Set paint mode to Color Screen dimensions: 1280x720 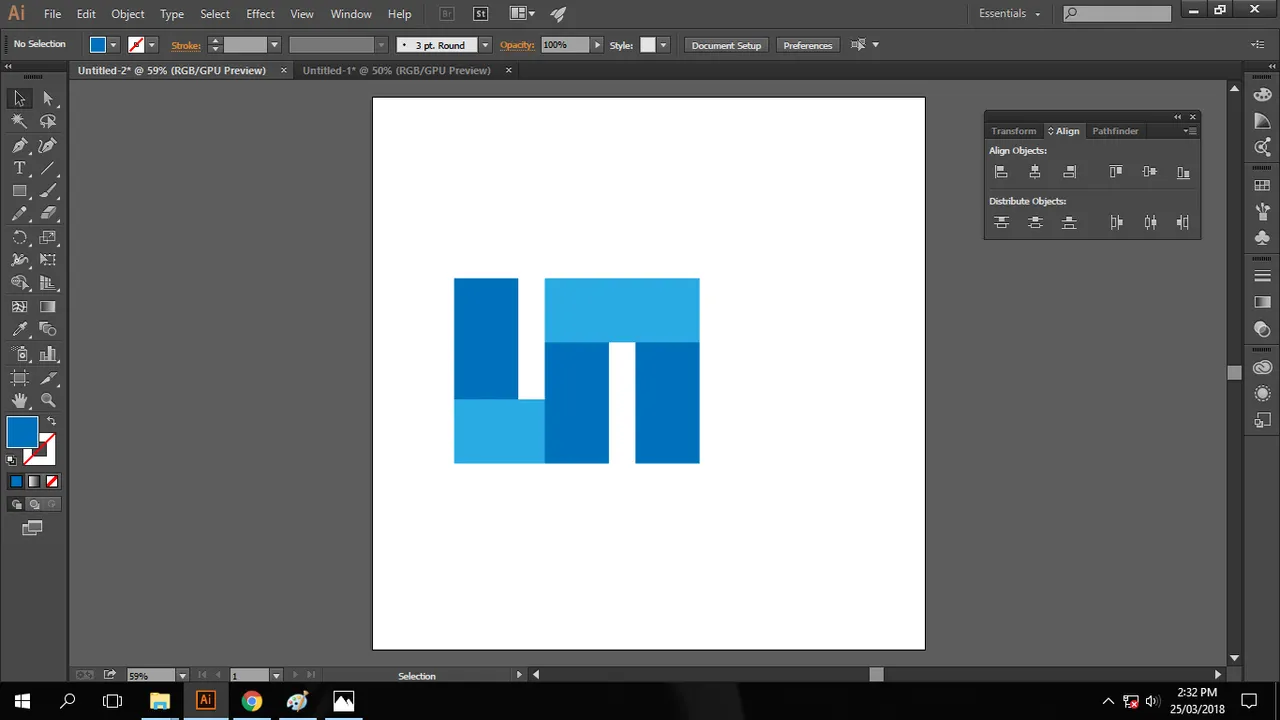16,481
